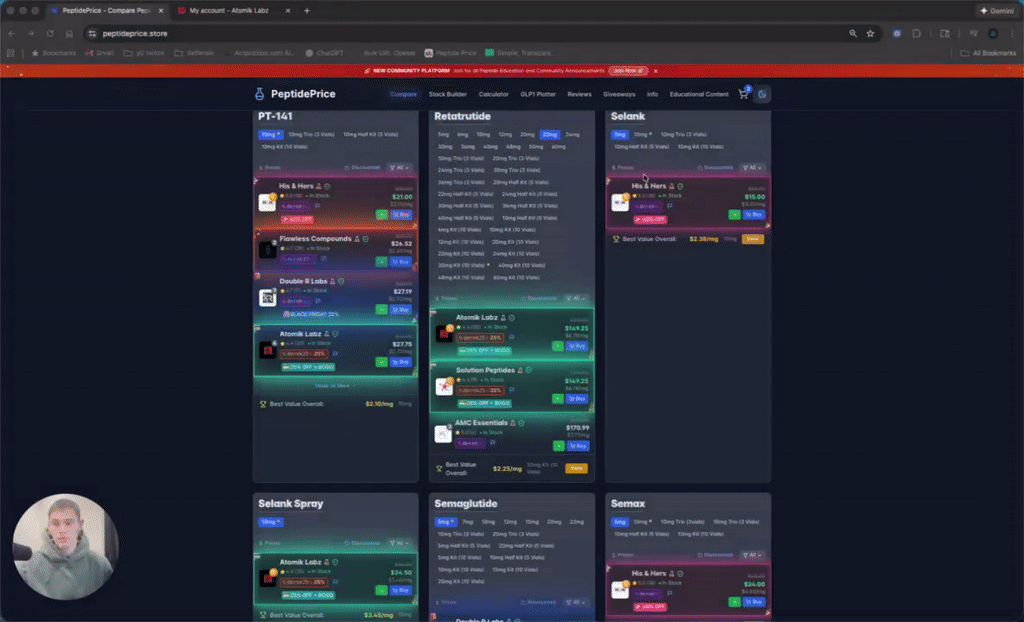Toggle the Discounted filter in the Selank column
1024x622 pixels.
click(x=718, y=167)
